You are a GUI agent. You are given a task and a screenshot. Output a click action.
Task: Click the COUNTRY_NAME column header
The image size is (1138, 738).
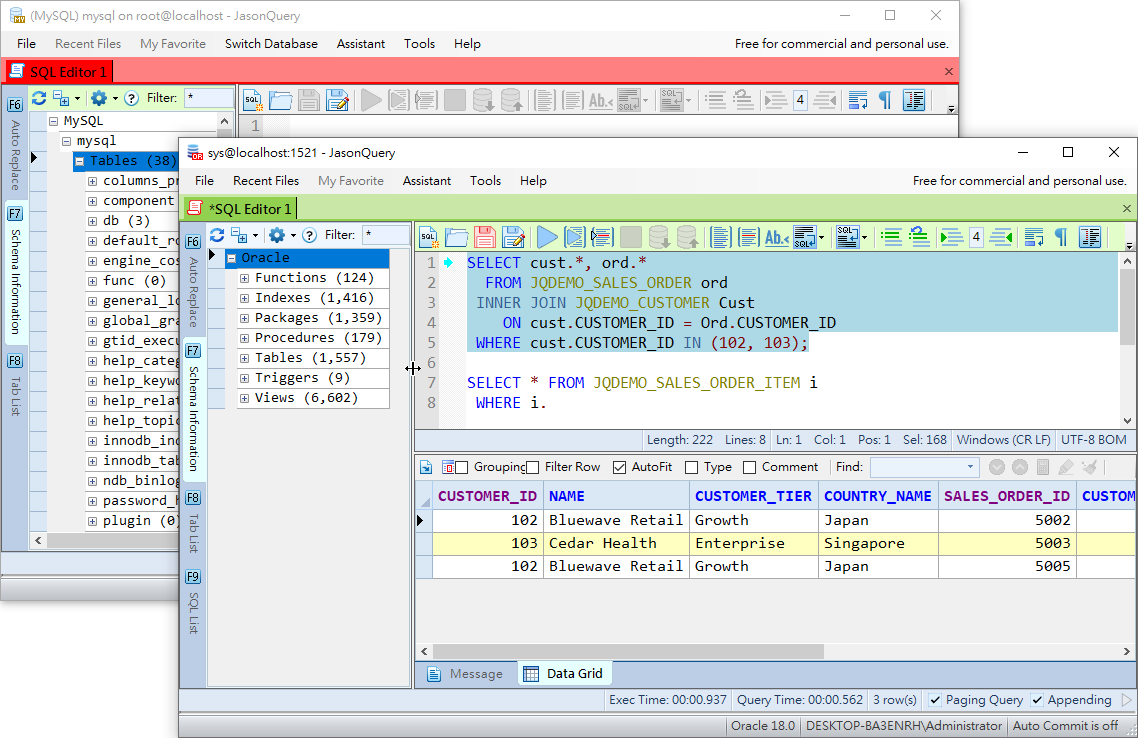coord(877,496)
